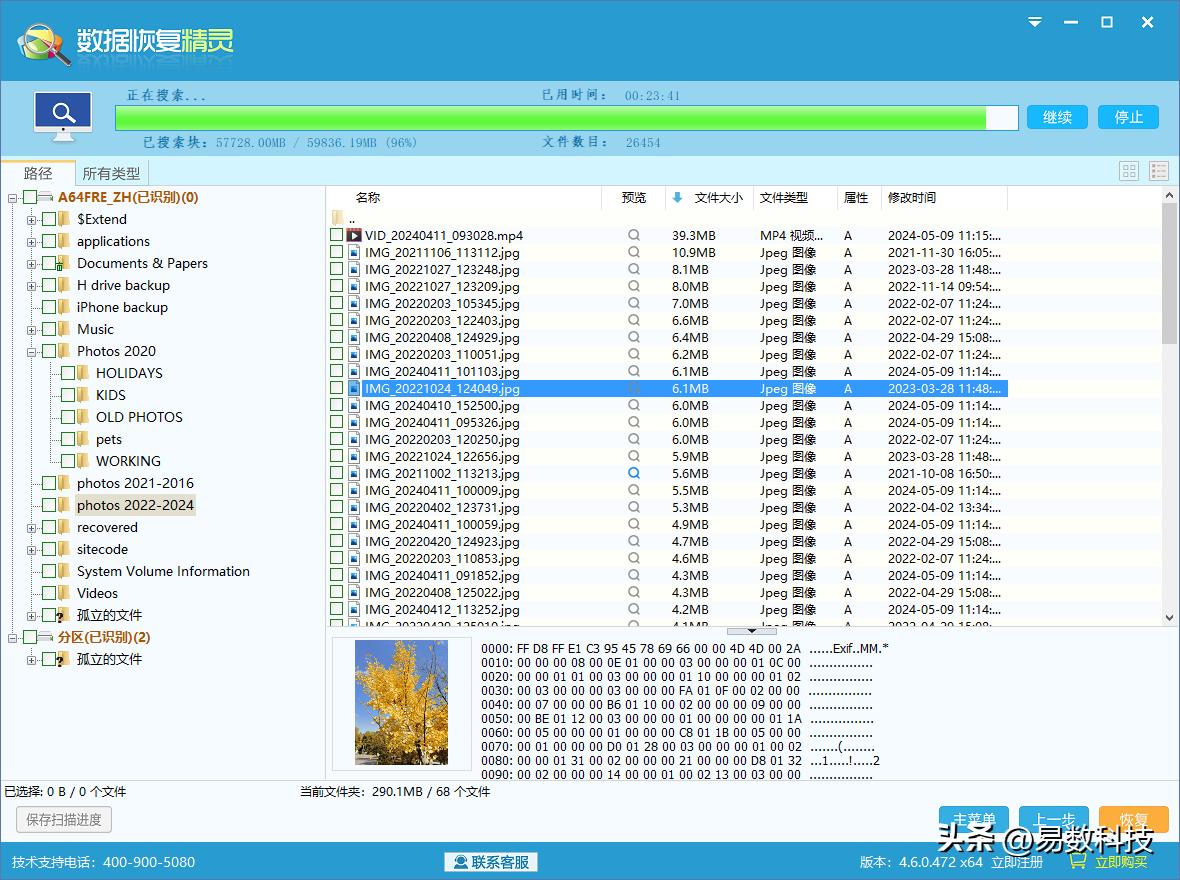Image resolution: width=1180 pixels, height=880 pixels.
Task: Click preview magnifier for IMG_20211002_113213.jpg
Action: coord(634,473)
